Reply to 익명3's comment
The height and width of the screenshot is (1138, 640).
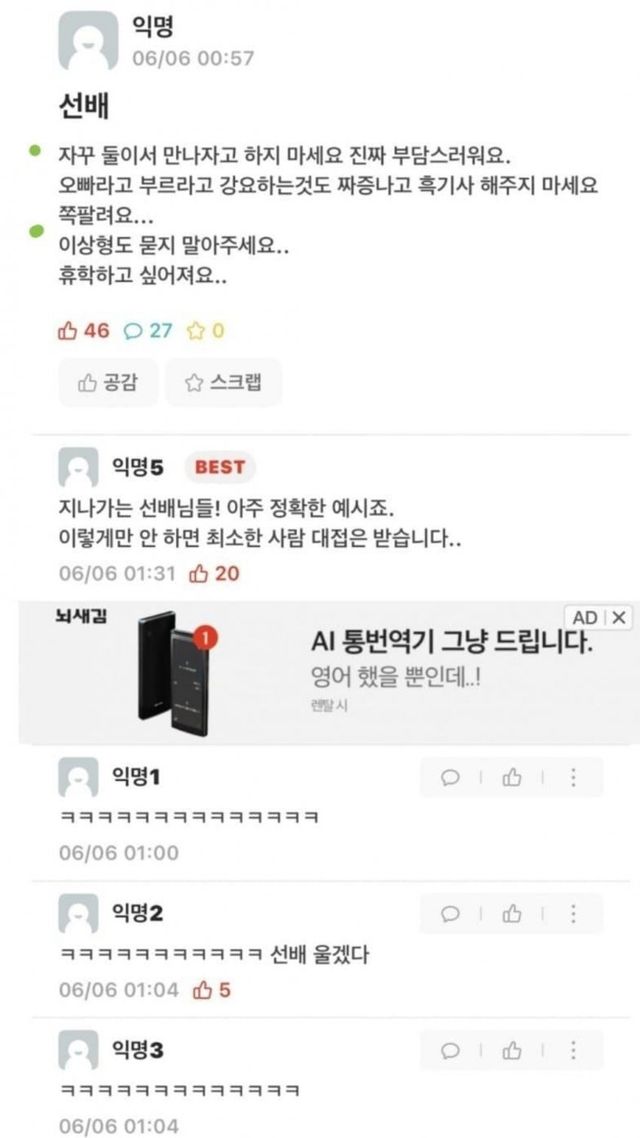point(450,1050)
